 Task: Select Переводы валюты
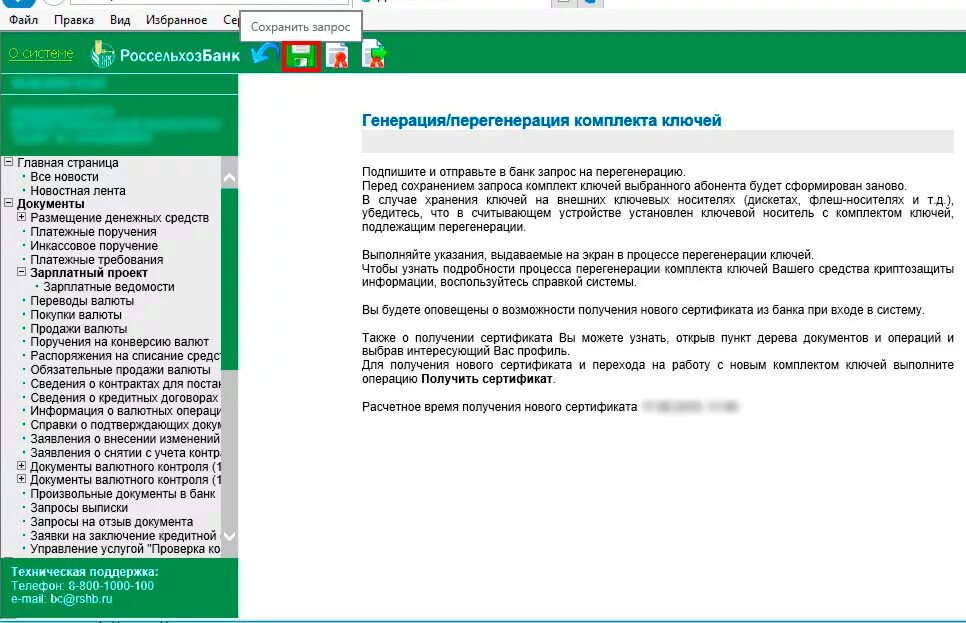[82, 301]
